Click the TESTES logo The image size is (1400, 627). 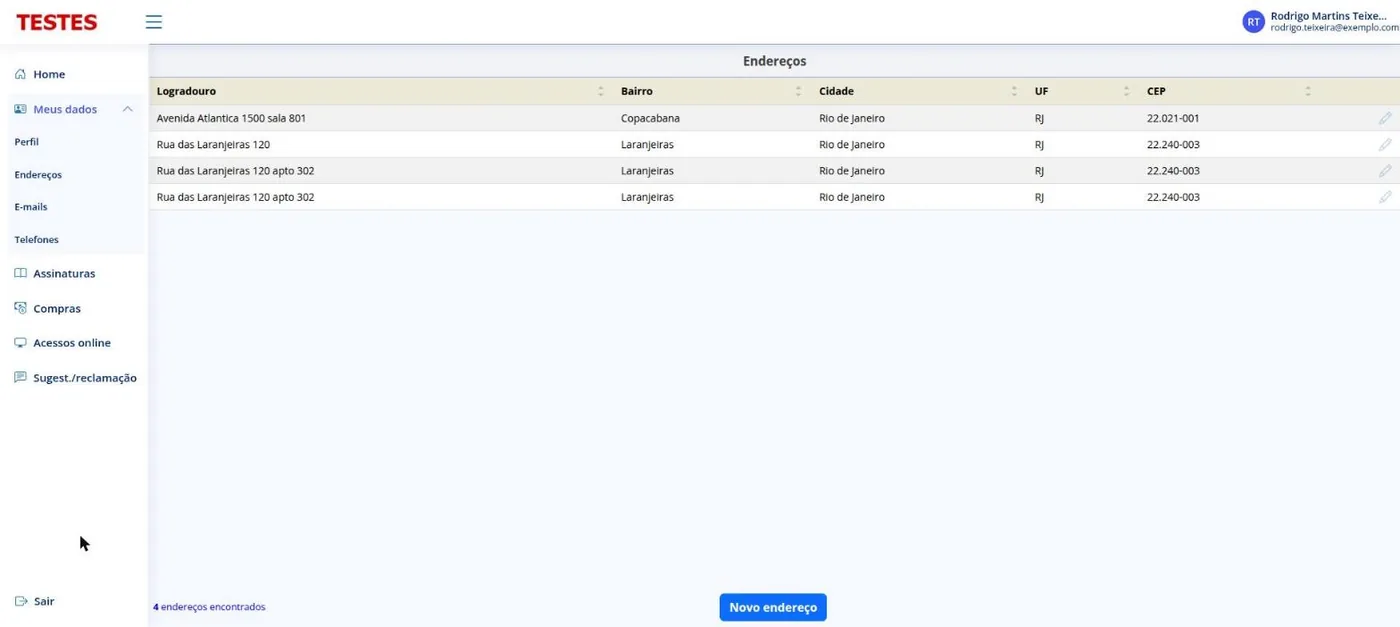click(57, 22)
